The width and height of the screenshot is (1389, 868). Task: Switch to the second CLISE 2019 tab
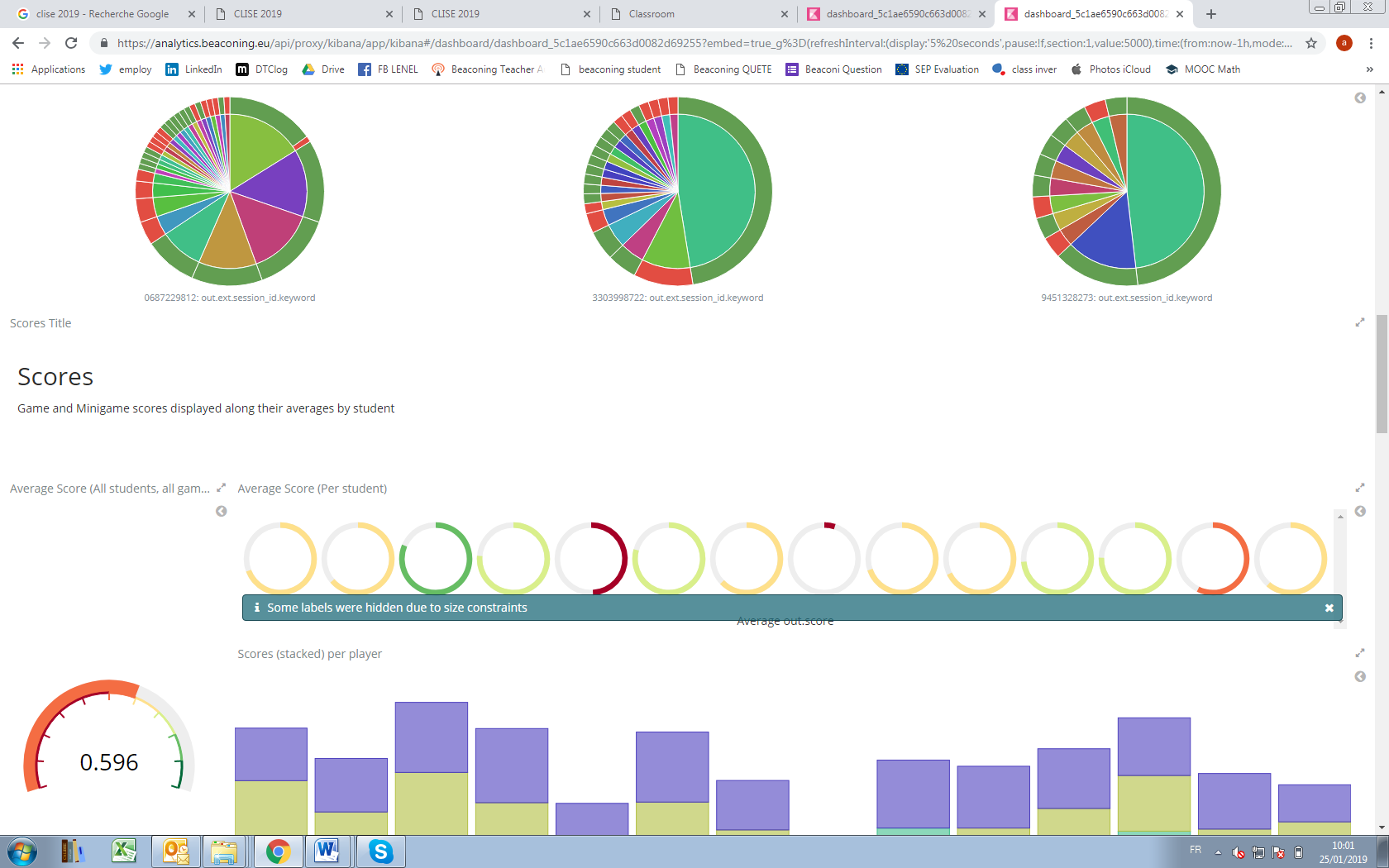tap(500, 14)
